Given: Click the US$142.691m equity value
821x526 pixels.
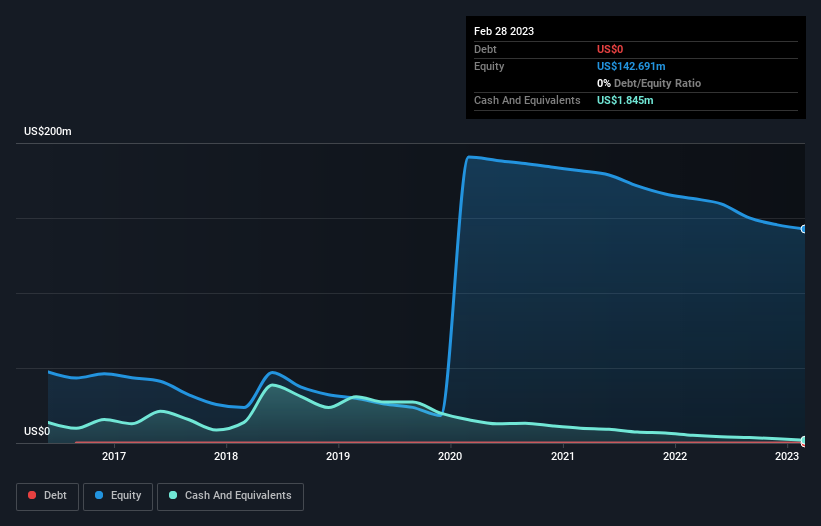Looking at the screenshot, I should coord(631,66).
